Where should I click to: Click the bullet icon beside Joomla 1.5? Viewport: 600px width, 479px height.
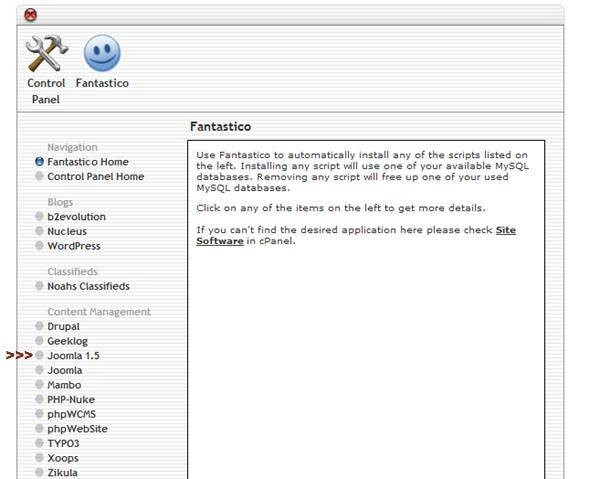pyautogui.click(x=39, y=355)
